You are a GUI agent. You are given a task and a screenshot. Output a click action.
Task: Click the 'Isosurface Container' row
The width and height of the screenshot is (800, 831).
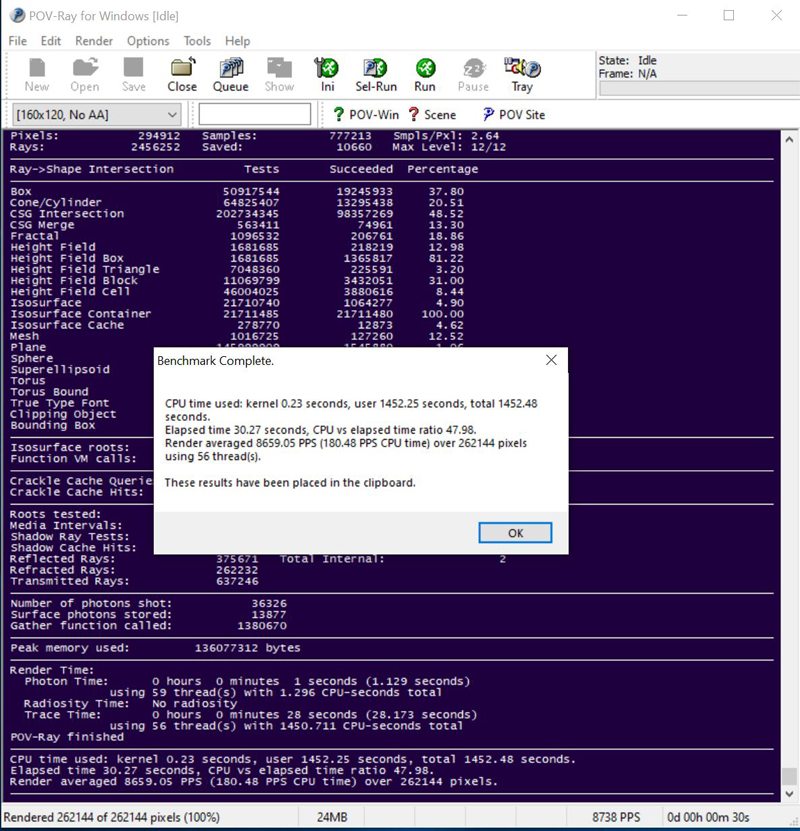(x=237, y=314)
